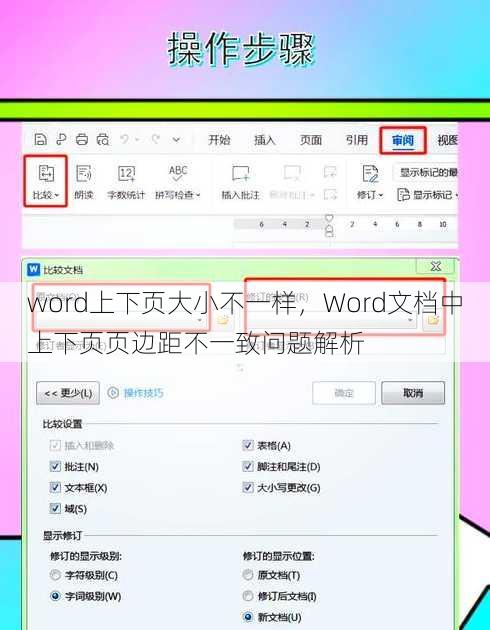Browse folder for revised document
This screenshot has height=630, width=490.
coord(433,320)
